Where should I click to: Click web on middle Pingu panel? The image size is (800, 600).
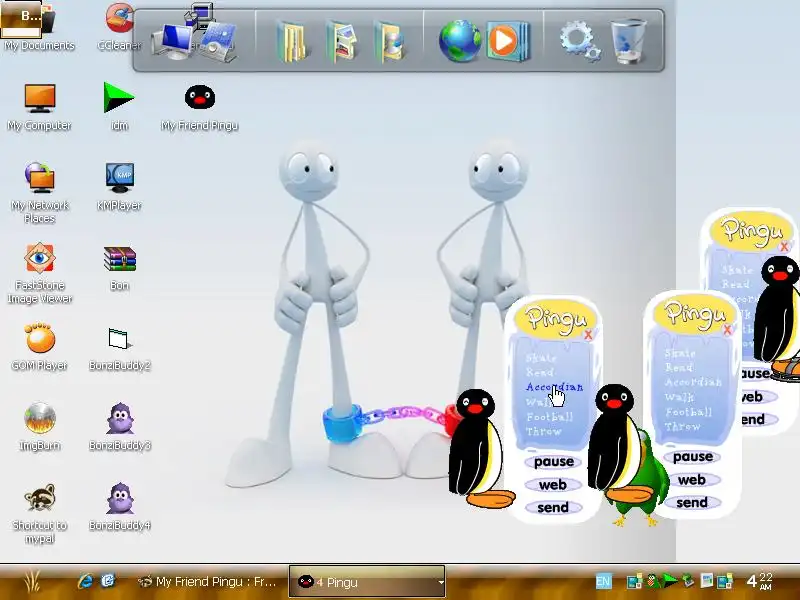(x=692, y=480)
